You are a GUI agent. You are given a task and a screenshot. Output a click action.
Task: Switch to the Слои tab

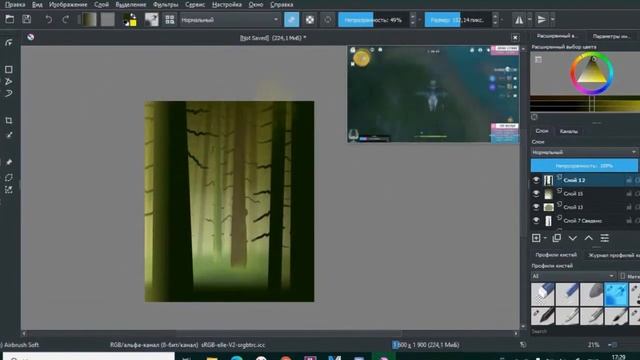pyautogui.click(x=542, y=131)
